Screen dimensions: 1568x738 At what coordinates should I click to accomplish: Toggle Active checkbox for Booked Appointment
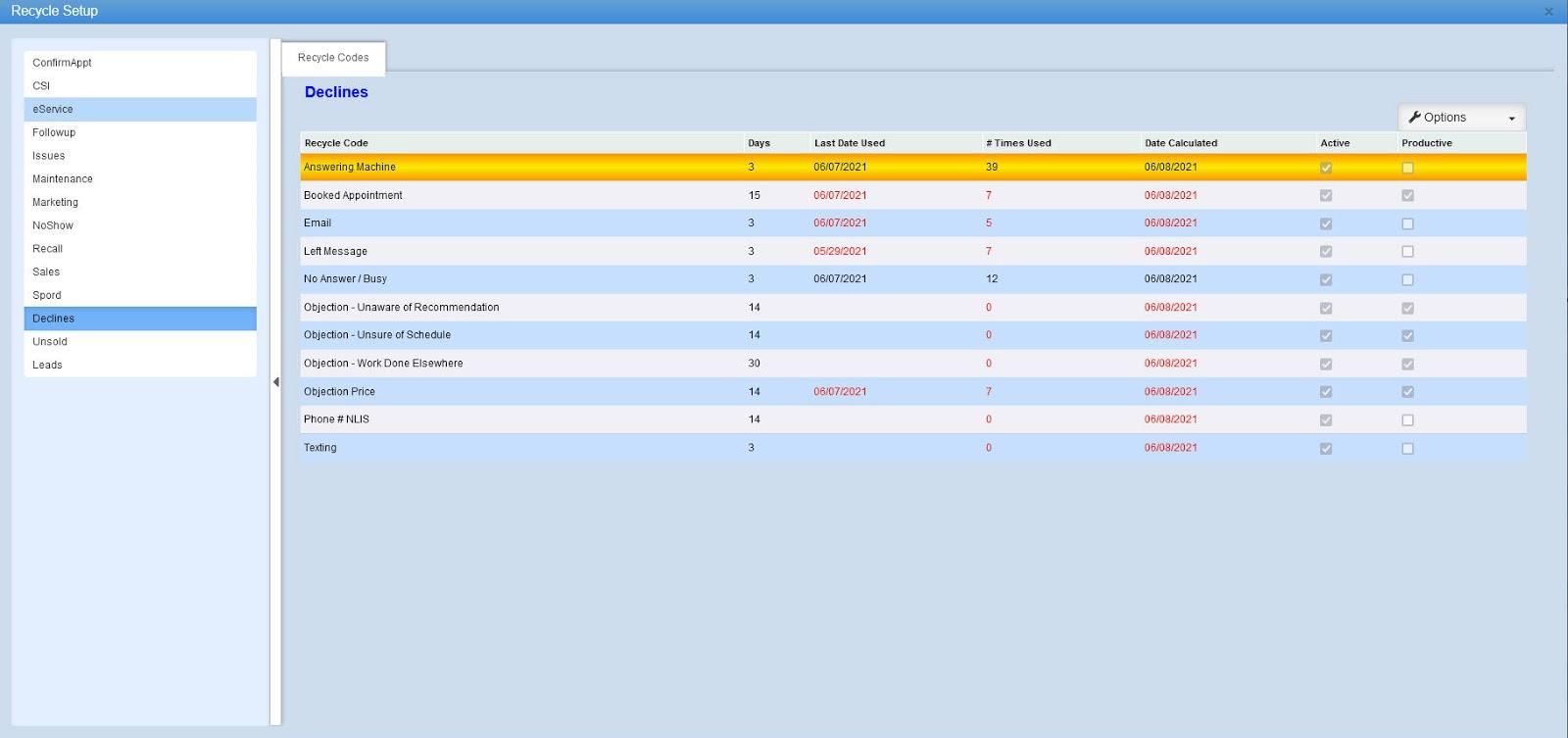[1326, 196]
